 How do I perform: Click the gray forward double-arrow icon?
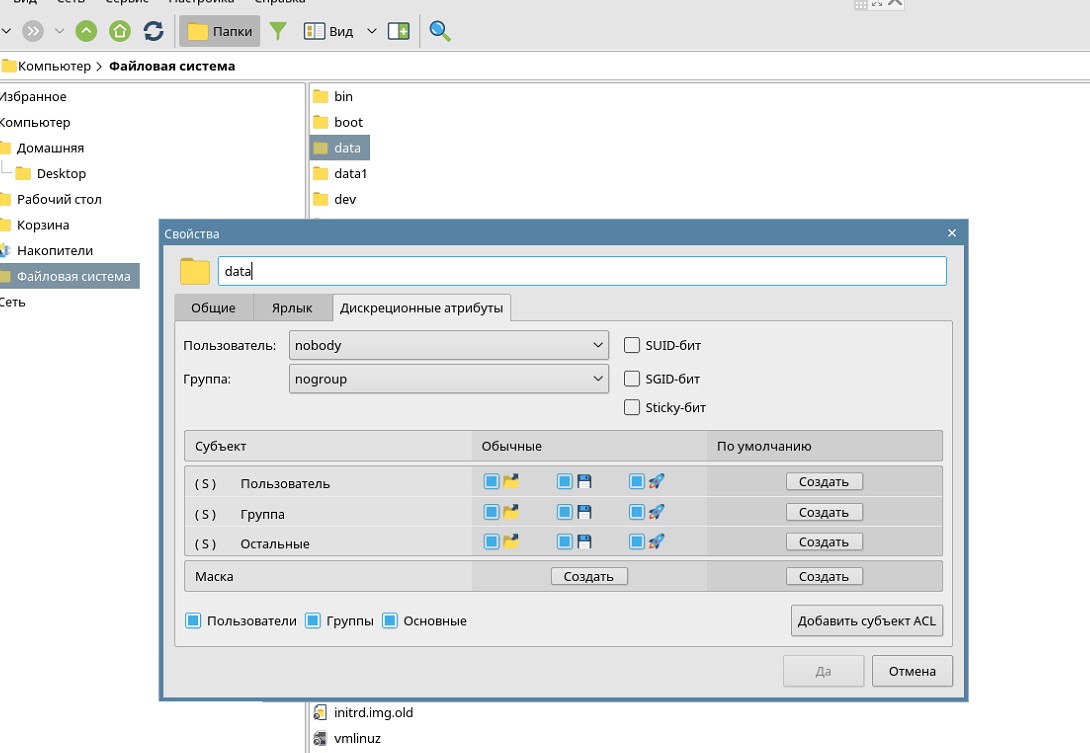pyautogui.click(x=33, y=31)
